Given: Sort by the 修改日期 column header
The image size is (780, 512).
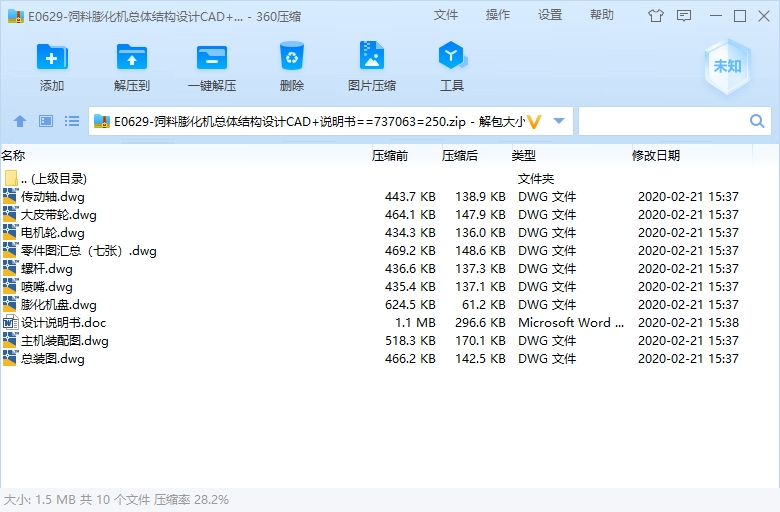Looking at the screenshot, I should pyautogui.click(x=656, y=156).
